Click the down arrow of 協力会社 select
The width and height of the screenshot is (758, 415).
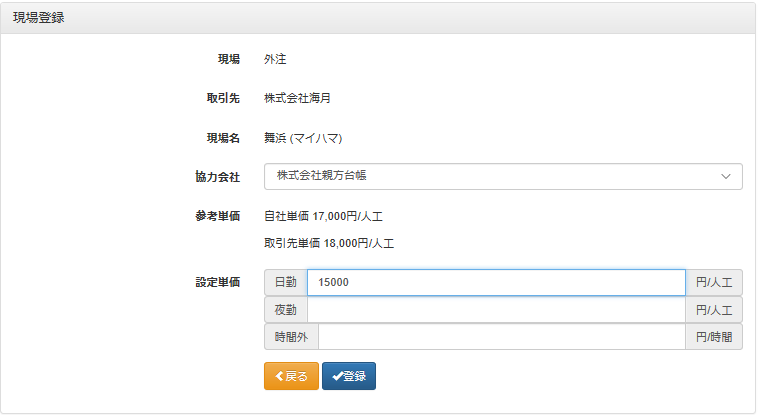click(726, 176)
